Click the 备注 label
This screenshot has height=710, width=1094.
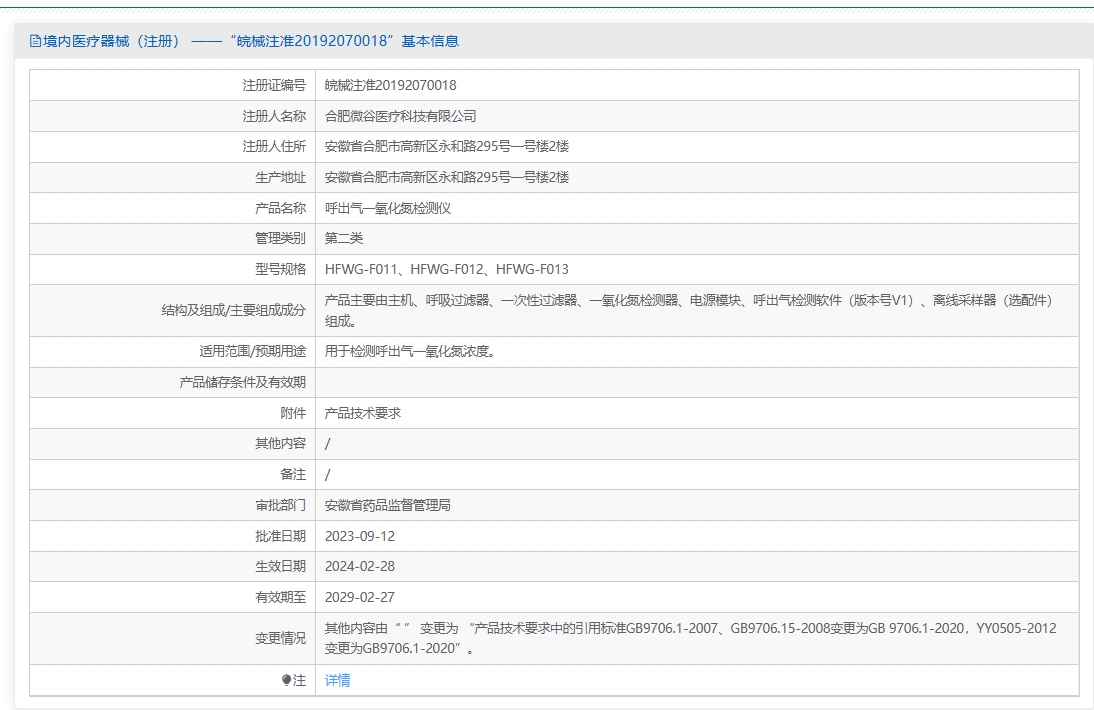(293, 474)
